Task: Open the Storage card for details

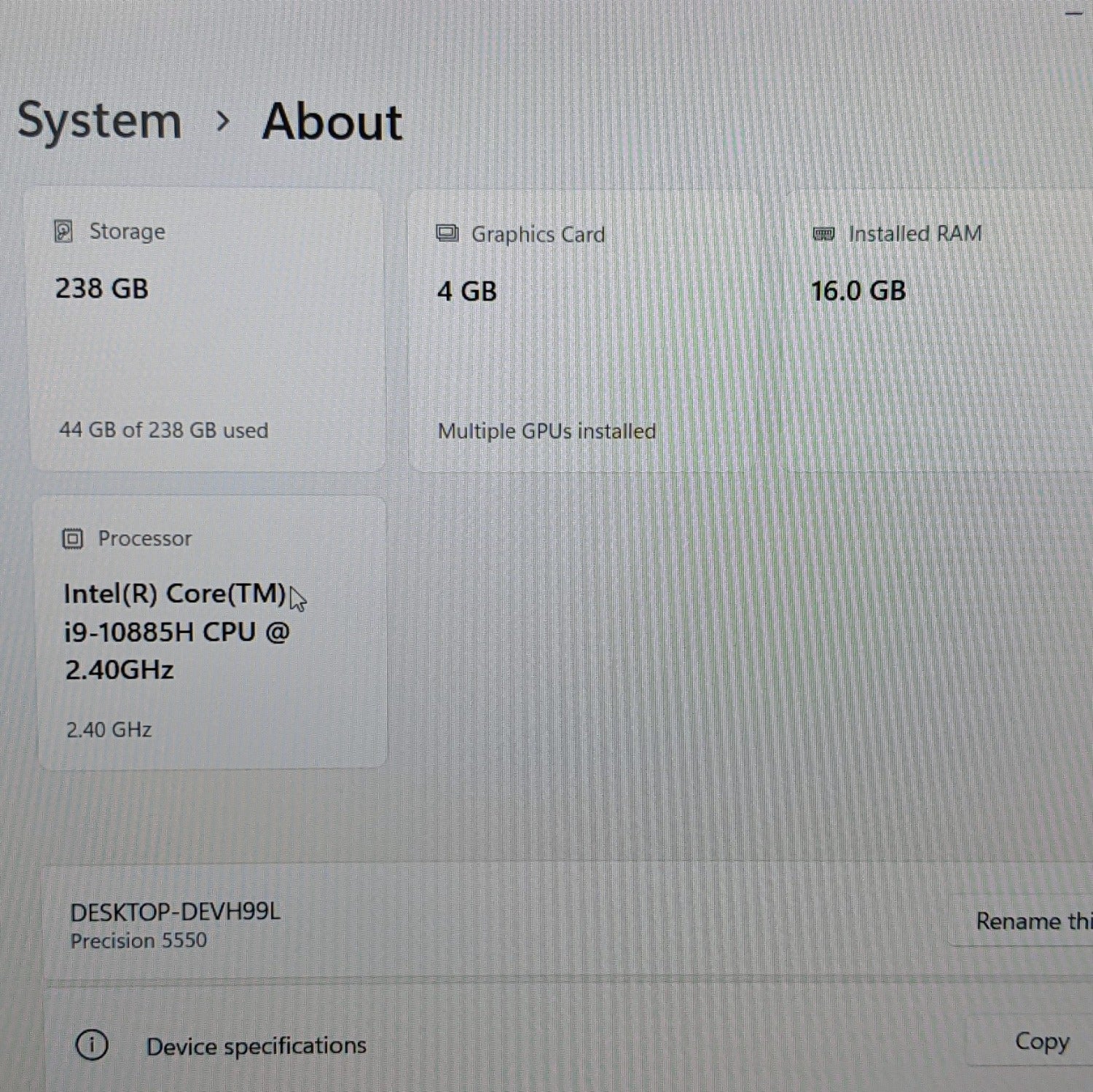Action: [x=208, y=328]
